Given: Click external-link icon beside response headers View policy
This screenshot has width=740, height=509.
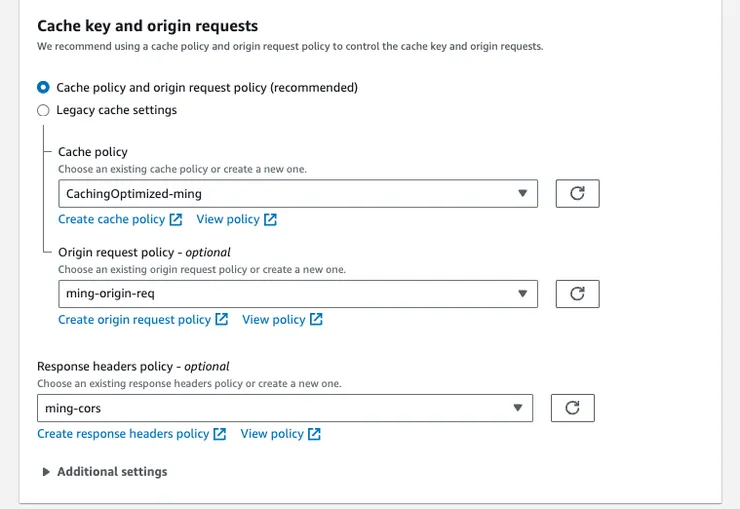Looking at the screenshot, I should [314, 433].
